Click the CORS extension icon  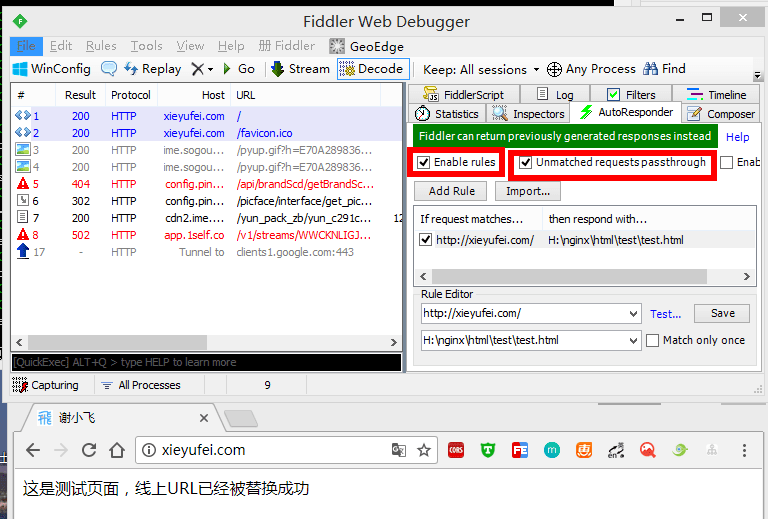(456, 450)
